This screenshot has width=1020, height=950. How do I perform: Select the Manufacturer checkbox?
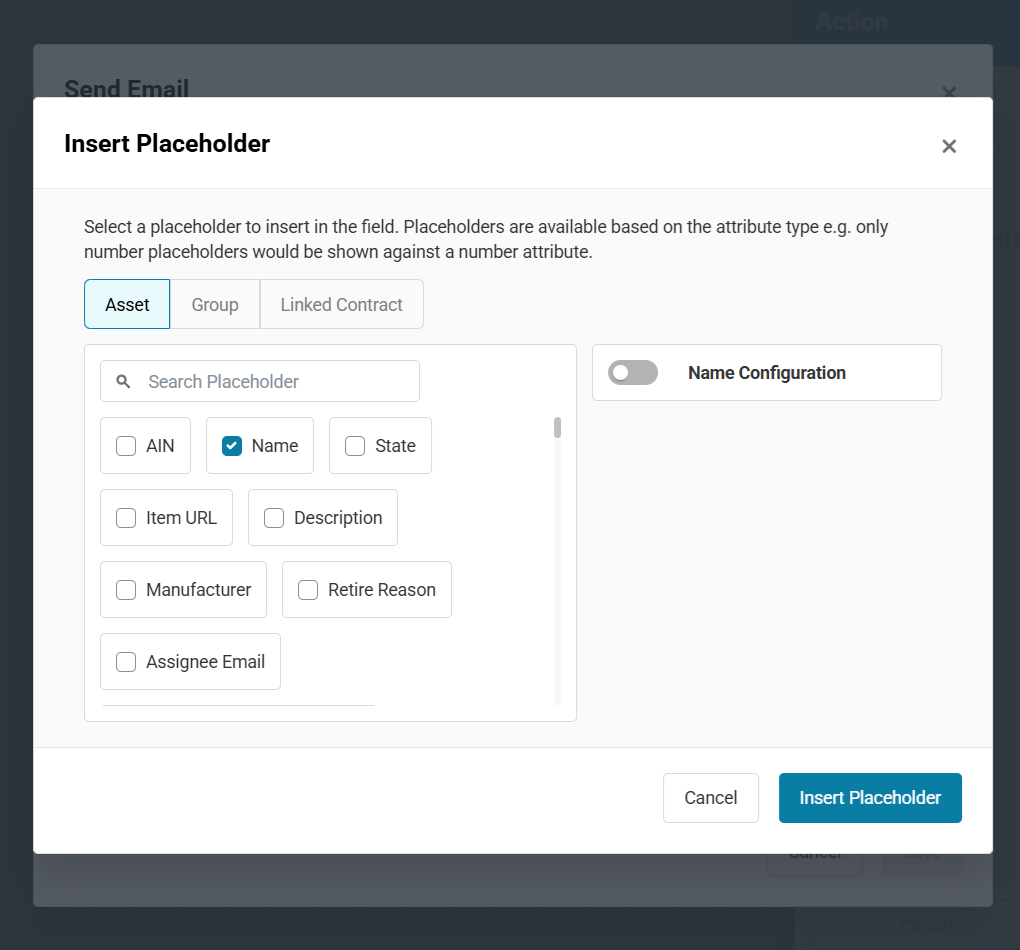pyautogui.click(x=126, y=590)
